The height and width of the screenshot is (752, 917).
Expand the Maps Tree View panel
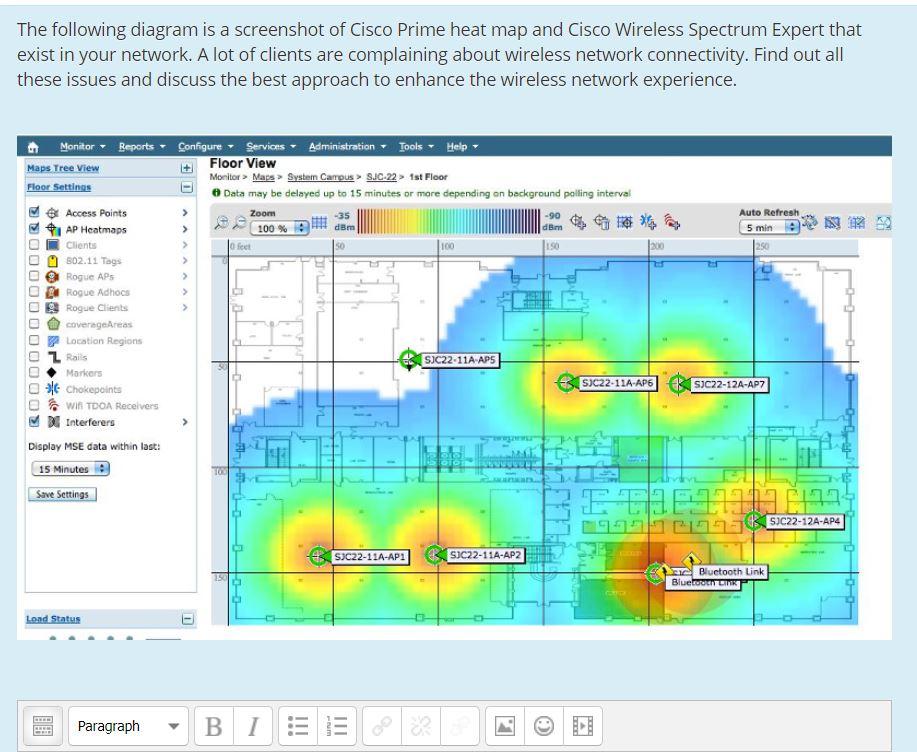click(187, 168)
